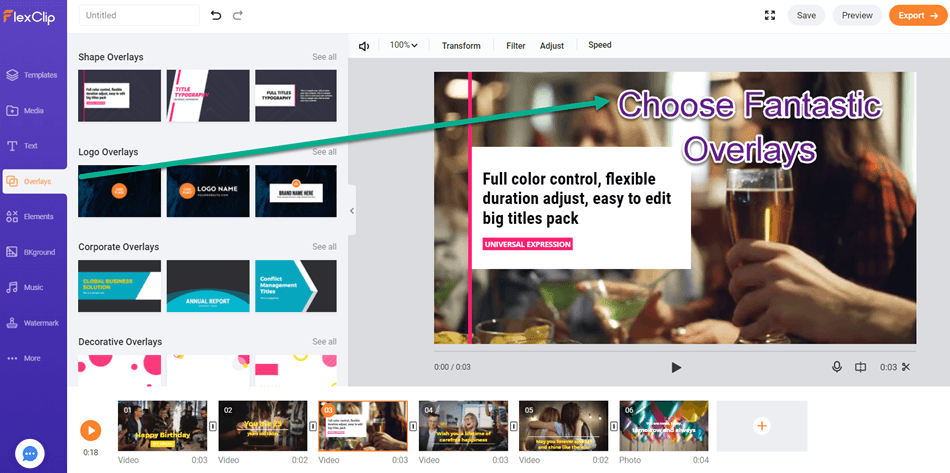Undo the last action

click(x=216, y=16)
